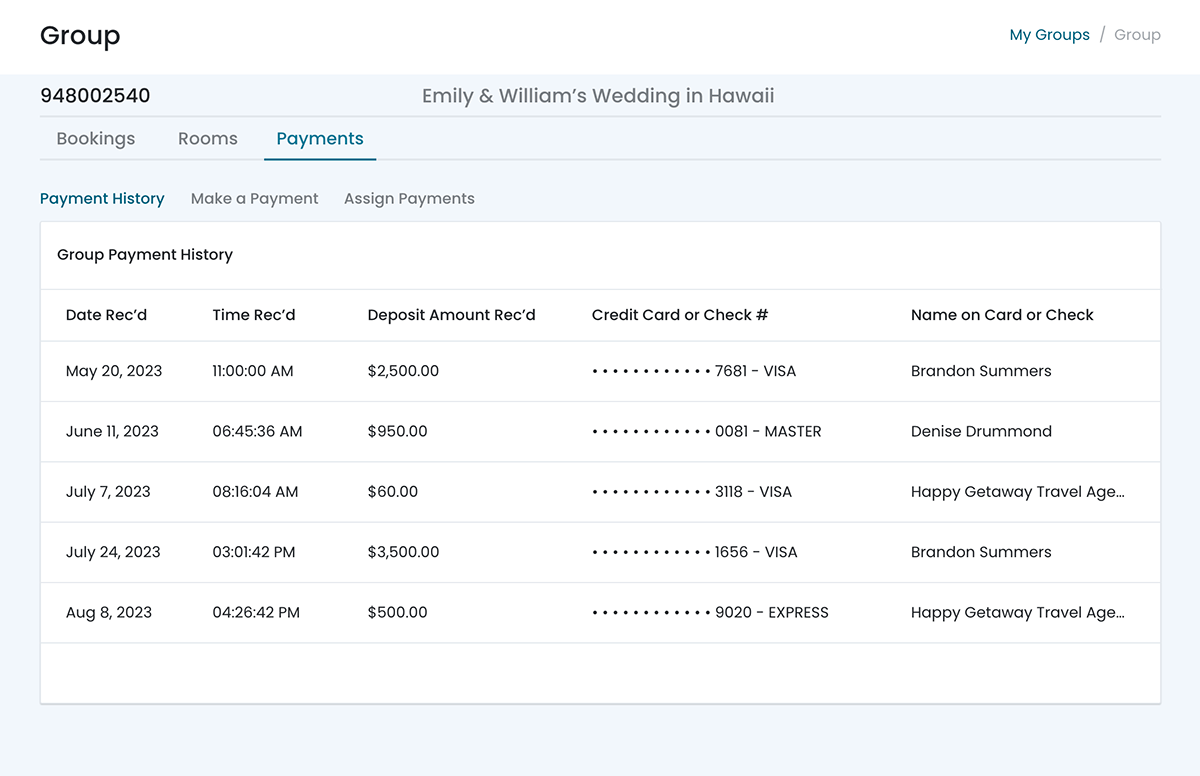Click Emily & William's Wedding in Hawaii title
The image size is (1200, 776).
(x=598, y=96)
